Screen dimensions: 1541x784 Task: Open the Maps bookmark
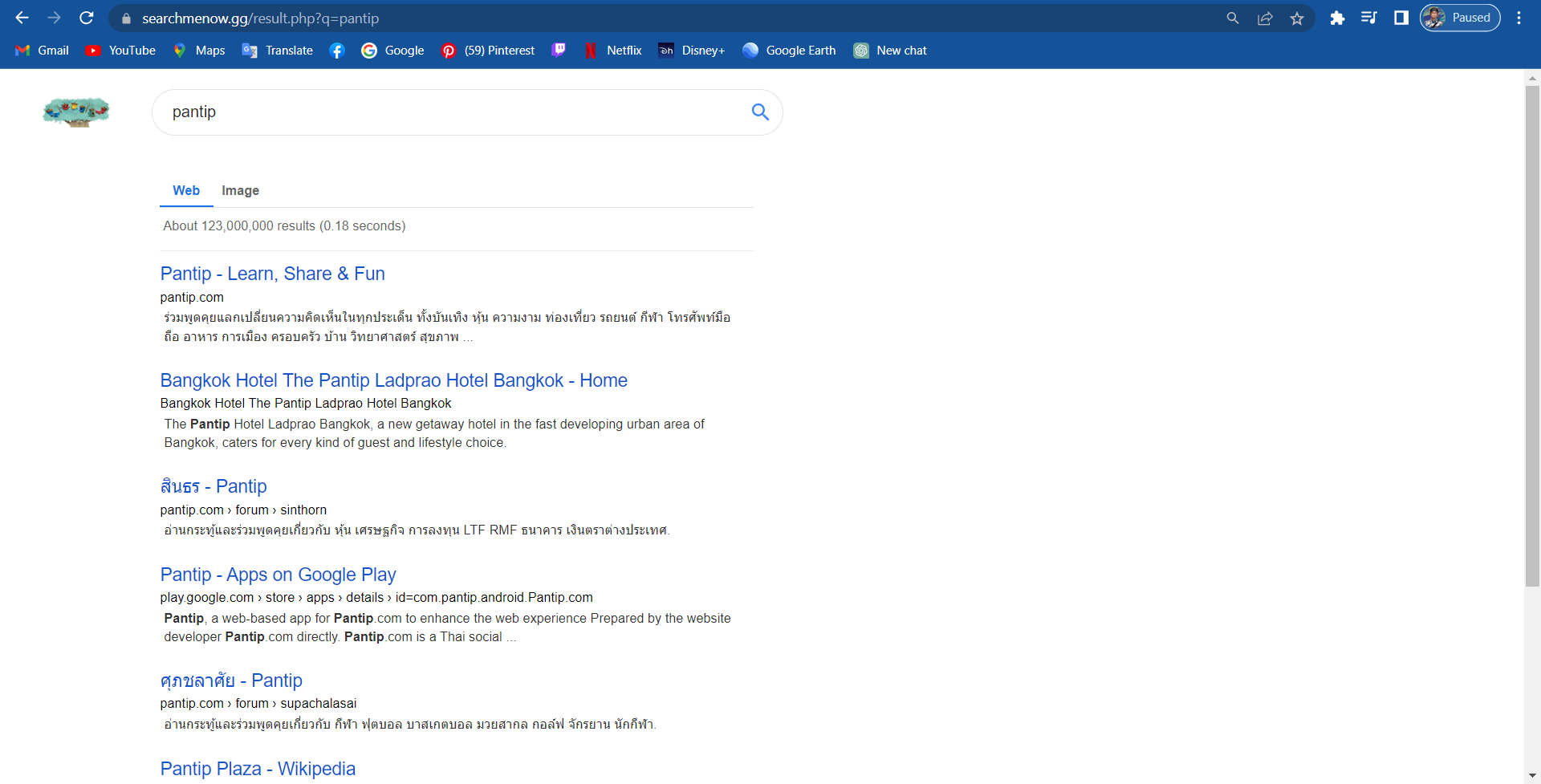coord(199,51)
